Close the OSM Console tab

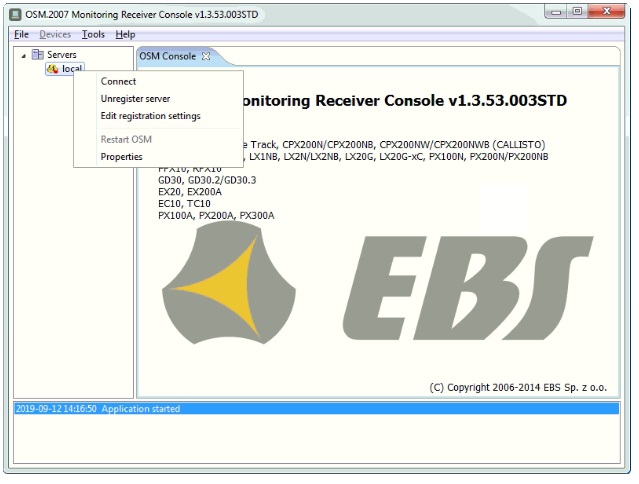206,56
